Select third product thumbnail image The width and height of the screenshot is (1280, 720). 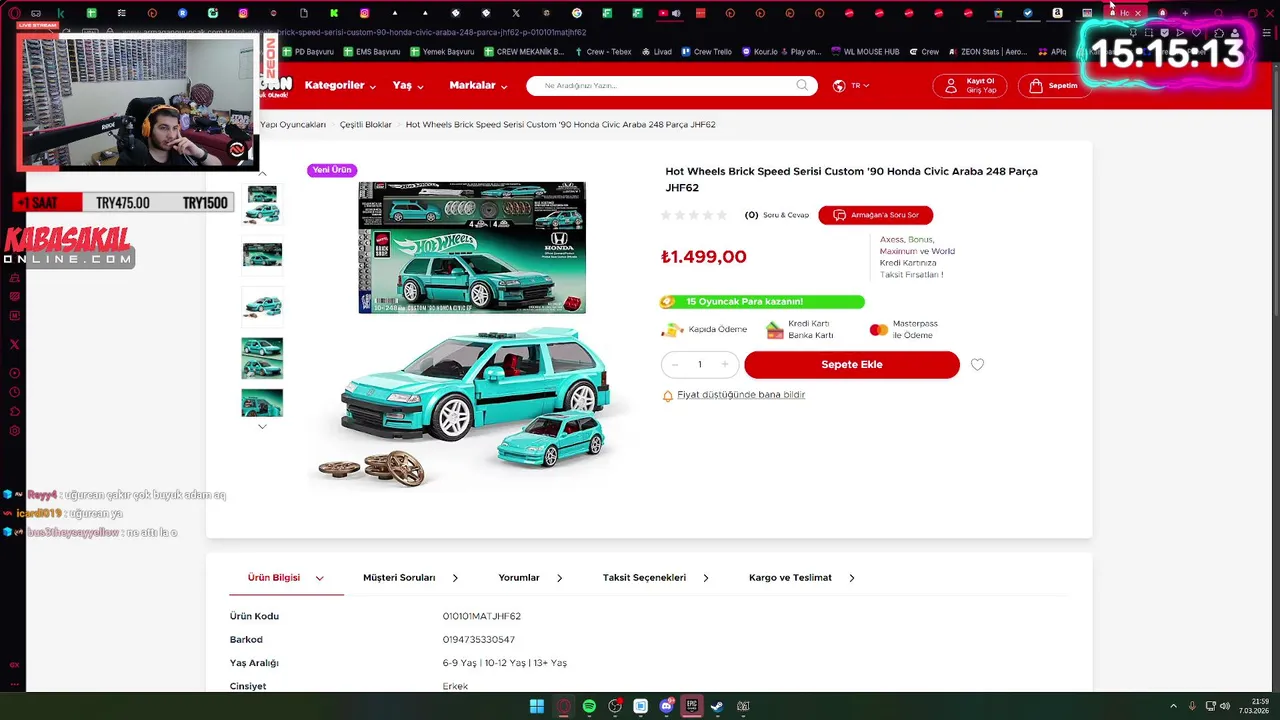point(262,307)
